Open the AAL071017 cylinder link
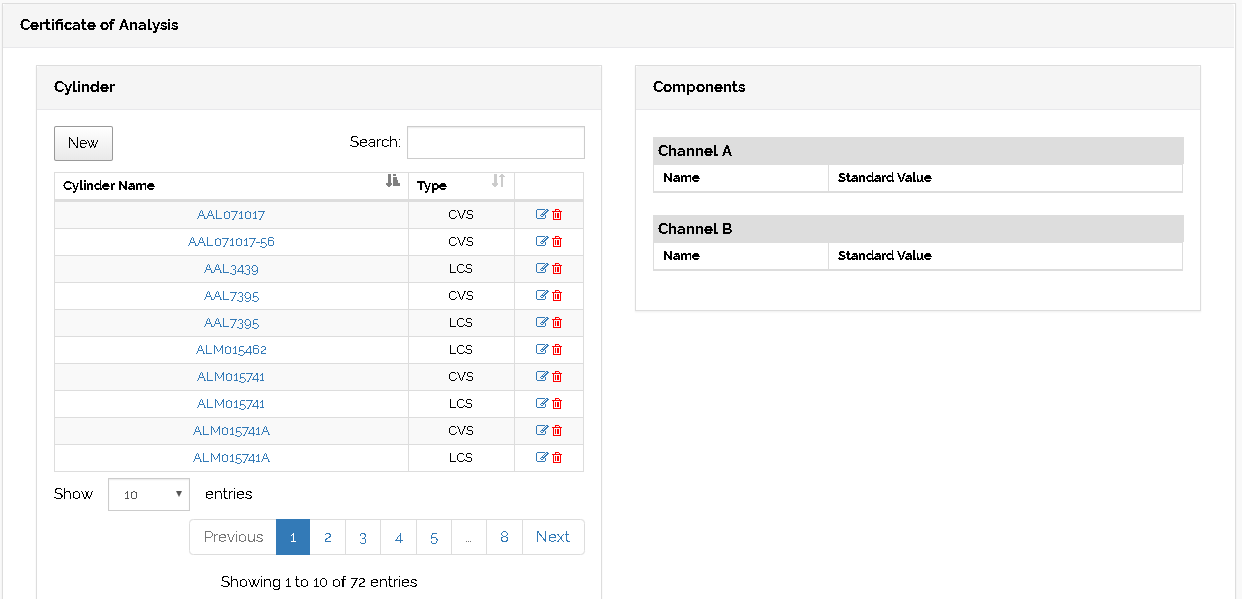The image size is (1242, 599). click(x=231, y=215)
